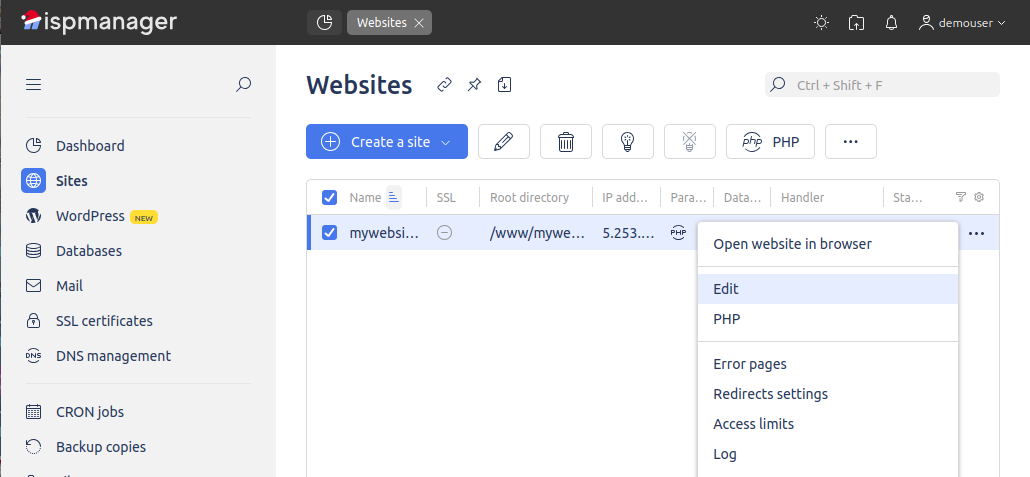The width and height of the screenshot is (1030, 477).
Task: Copy the page link icon beside Websites
Action: coord(445,85)
